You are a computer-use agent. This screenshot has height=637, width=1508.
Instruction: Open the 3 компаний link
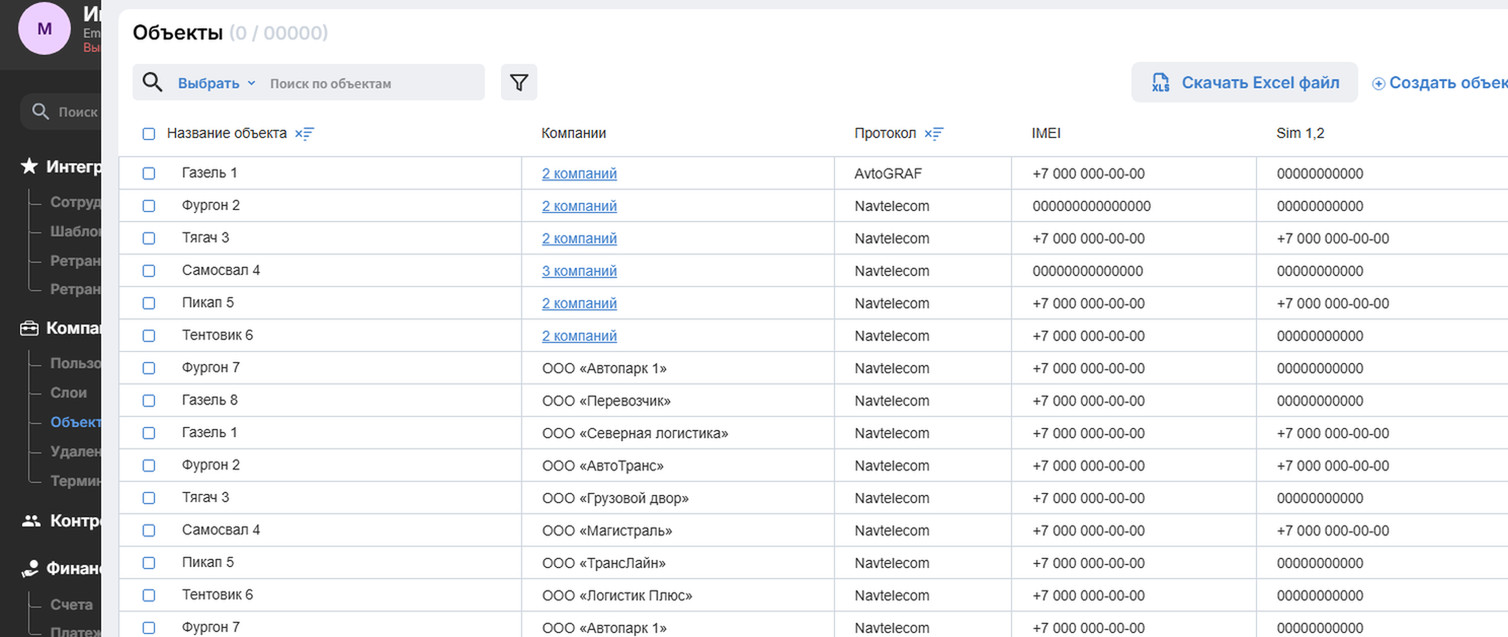click(579, 271)
